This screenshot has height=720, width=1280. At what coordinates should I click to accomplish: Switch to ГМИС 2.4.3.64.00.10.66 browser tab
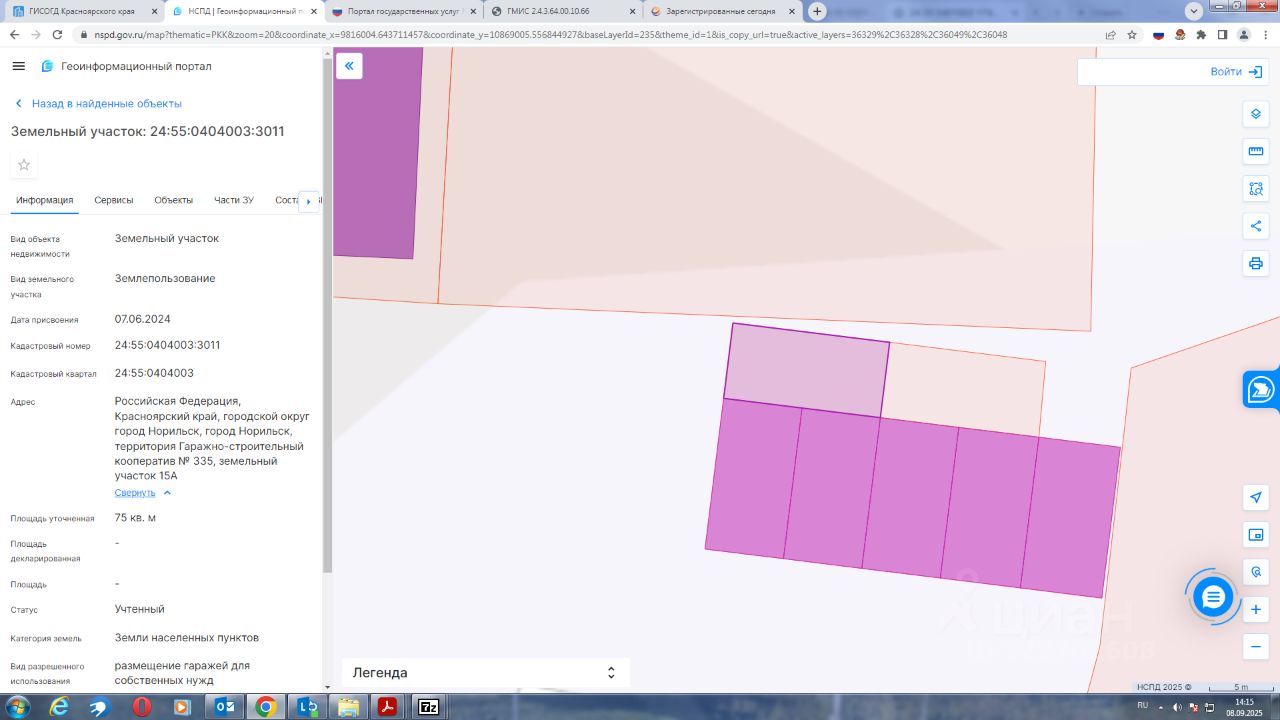coord(562,11)
